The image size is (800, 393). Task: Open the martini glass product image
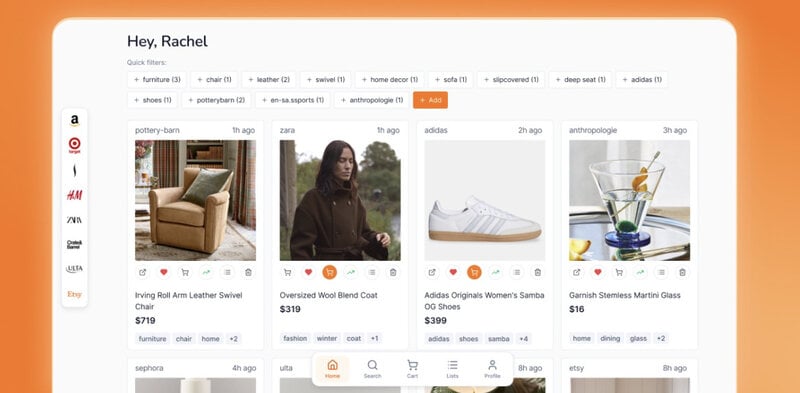point(630,201)
